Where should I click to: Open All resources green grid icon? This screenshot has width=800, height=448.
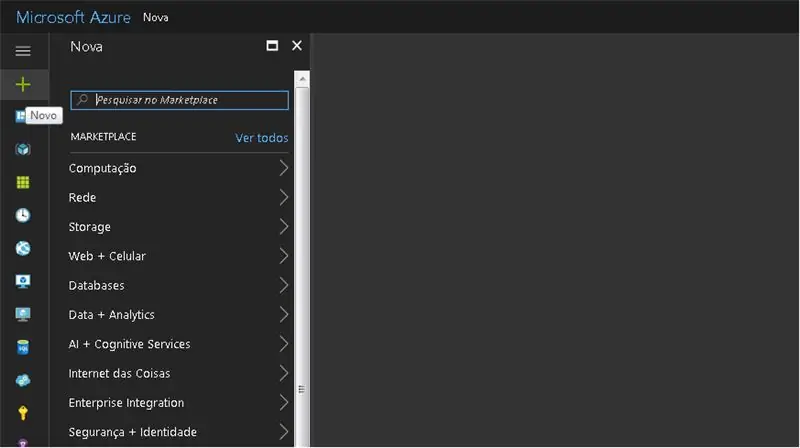(x=23, y=182)
